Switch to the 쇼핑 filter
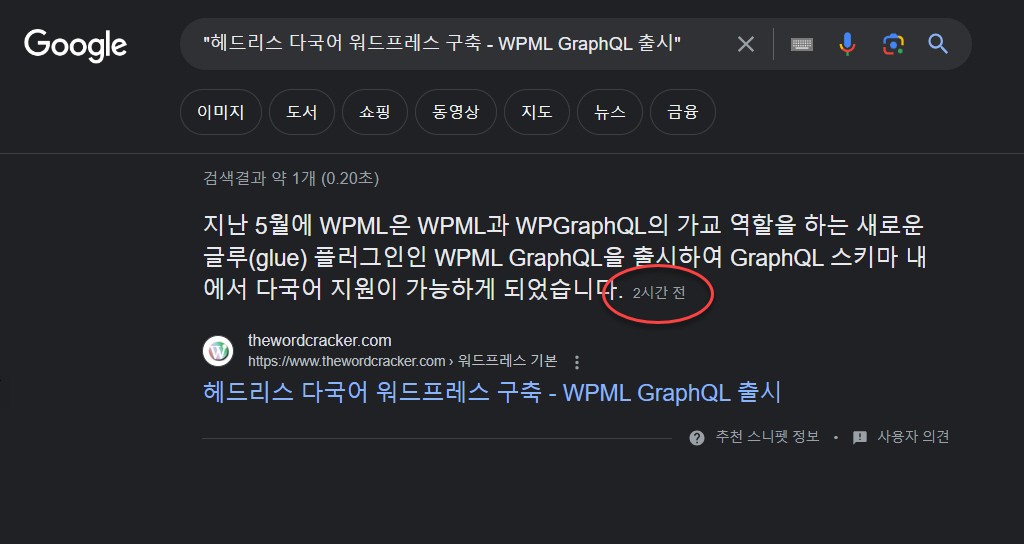 tap(375, 112)
